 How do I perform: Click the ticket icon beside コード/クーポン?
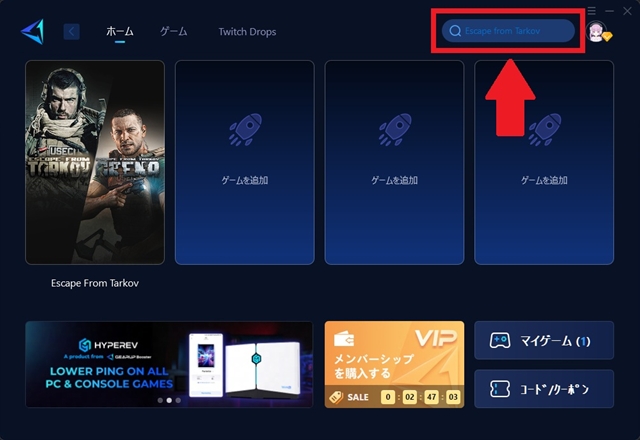(500, 389)
